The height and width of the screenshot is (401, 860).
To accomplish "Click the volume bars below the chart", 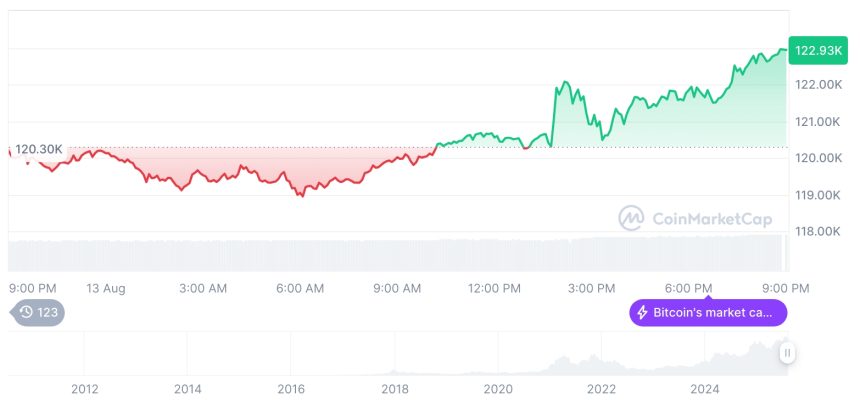I will 400,254.
